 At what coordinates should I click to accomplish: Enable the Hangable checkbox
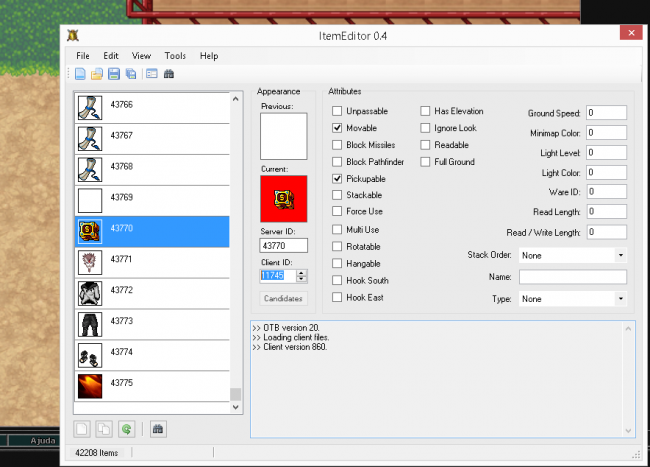coord(337,264)
